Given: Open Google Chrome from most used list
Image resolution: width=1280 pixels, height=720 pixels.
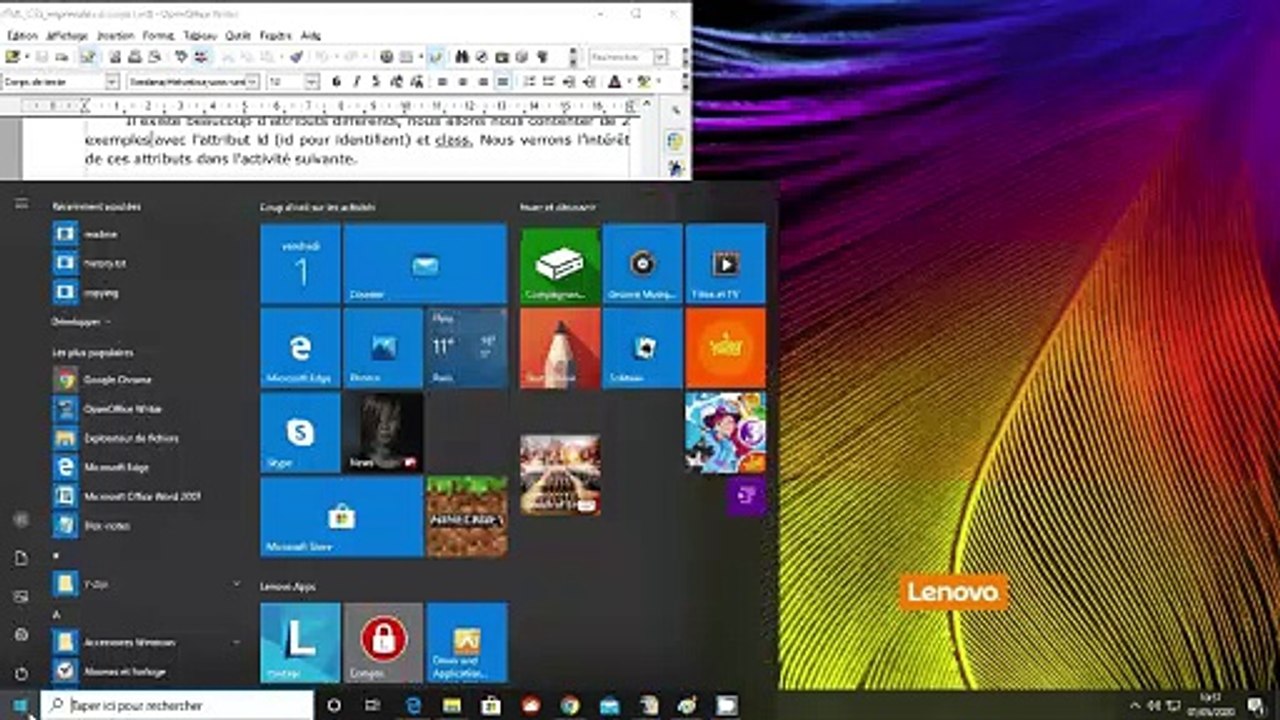Looking at the screenshot, I should [x=147, y=380].
